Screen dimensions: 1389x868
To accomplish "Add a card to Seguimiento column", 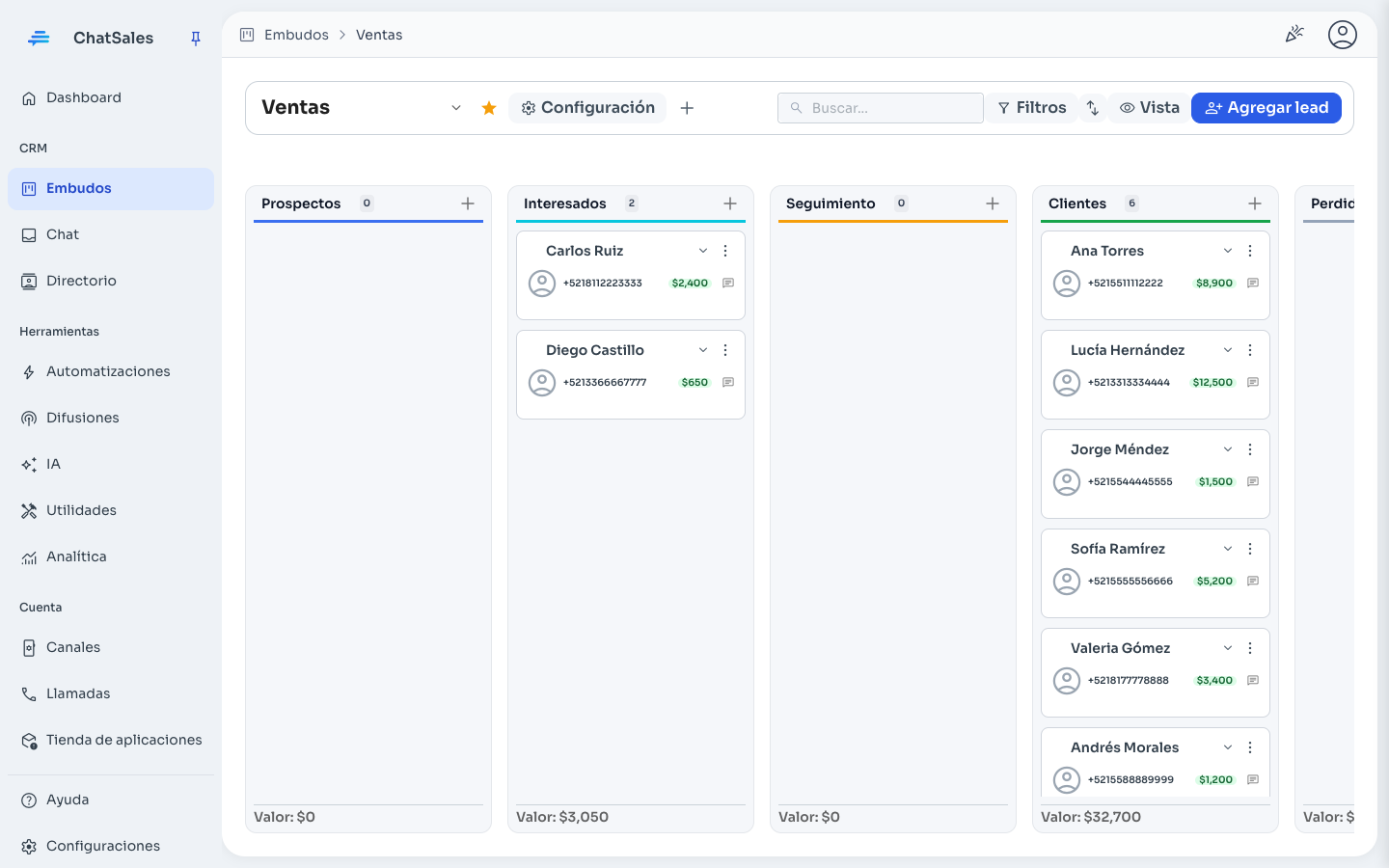I will (993, 203).
